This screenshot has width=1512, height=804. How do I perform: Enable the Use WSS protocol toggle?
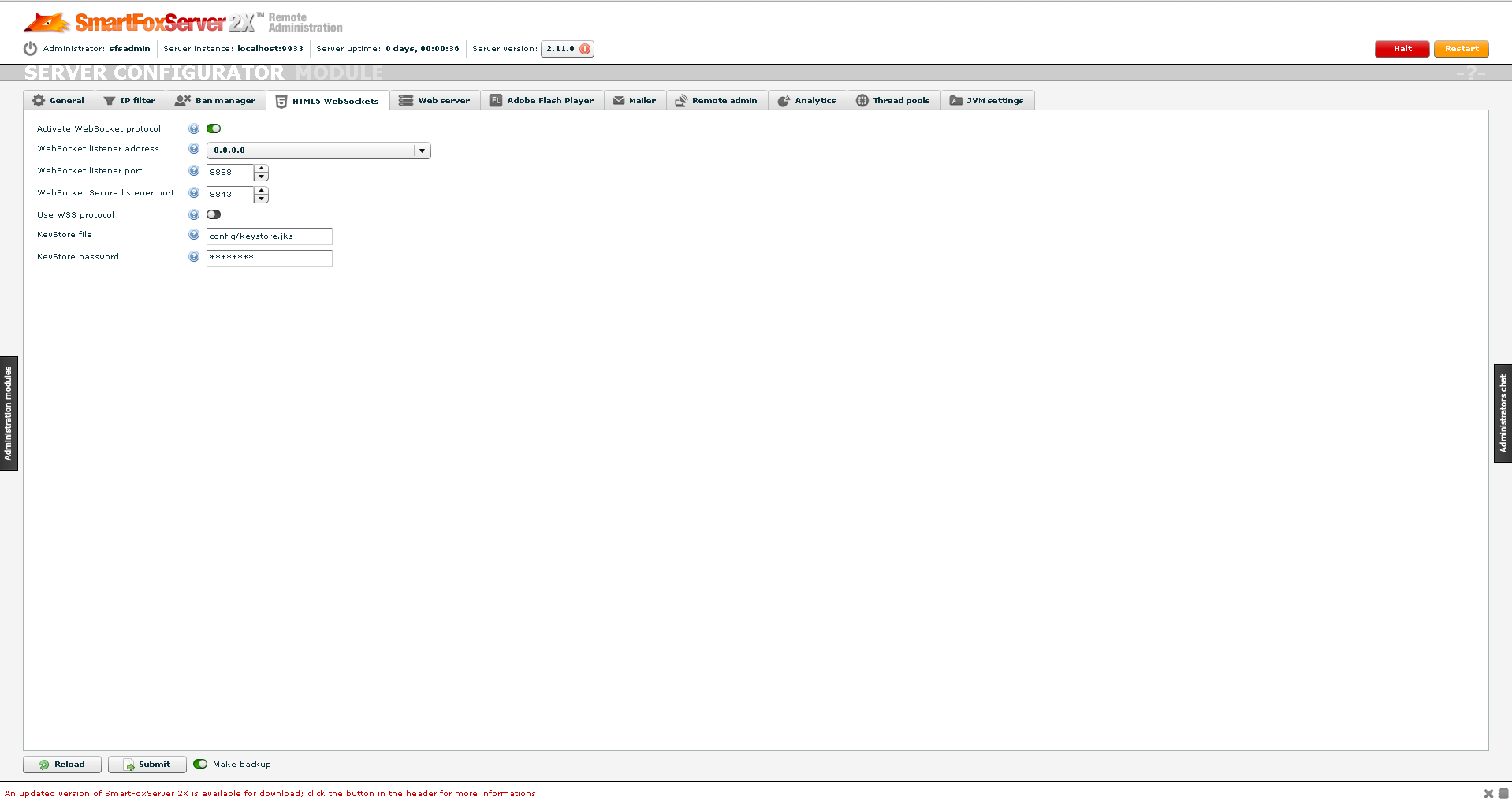point(214,214)
